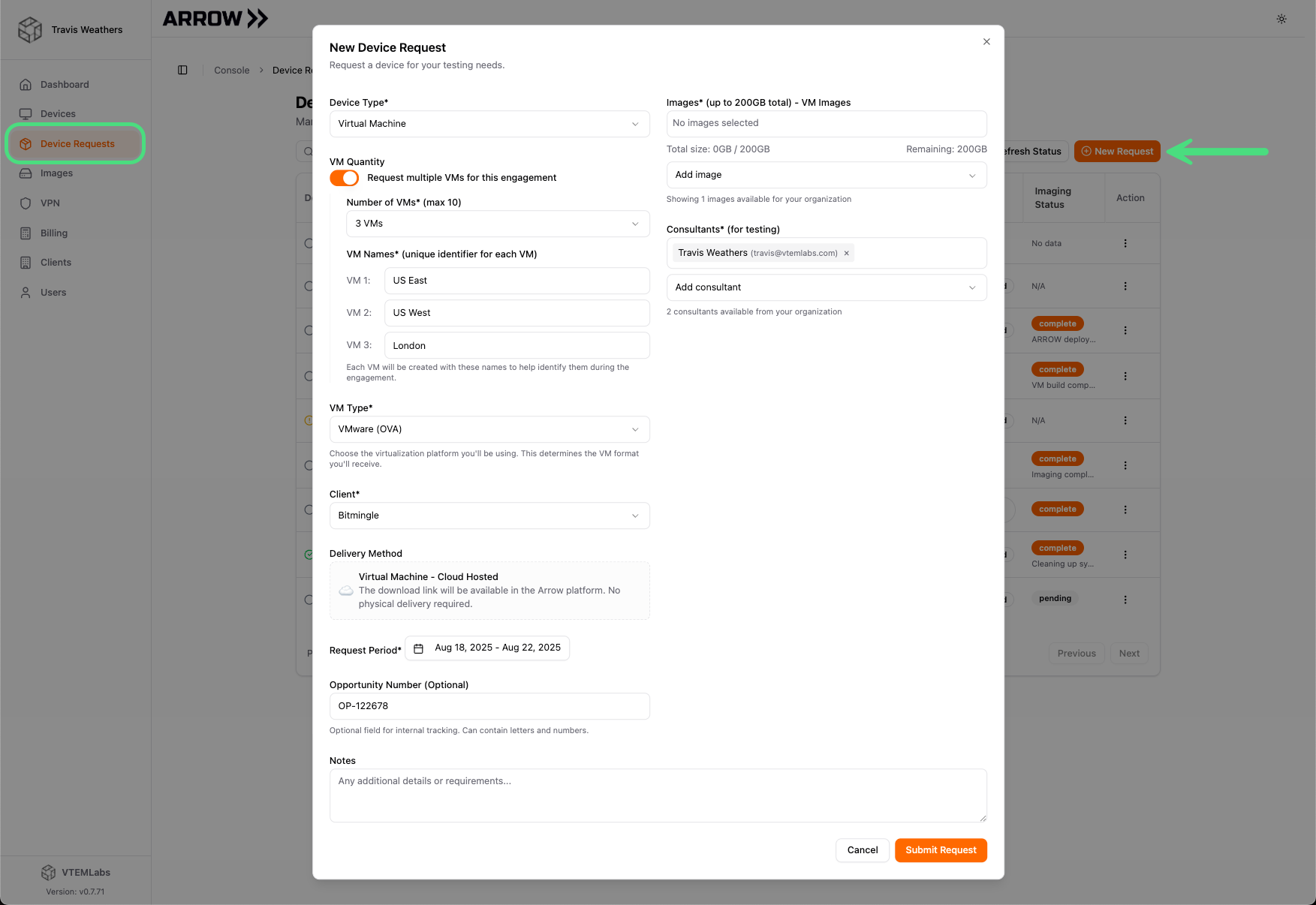Click the Dashboard home icon in sidebar
Screen dimensions: 1316x905
coord(26,85)
